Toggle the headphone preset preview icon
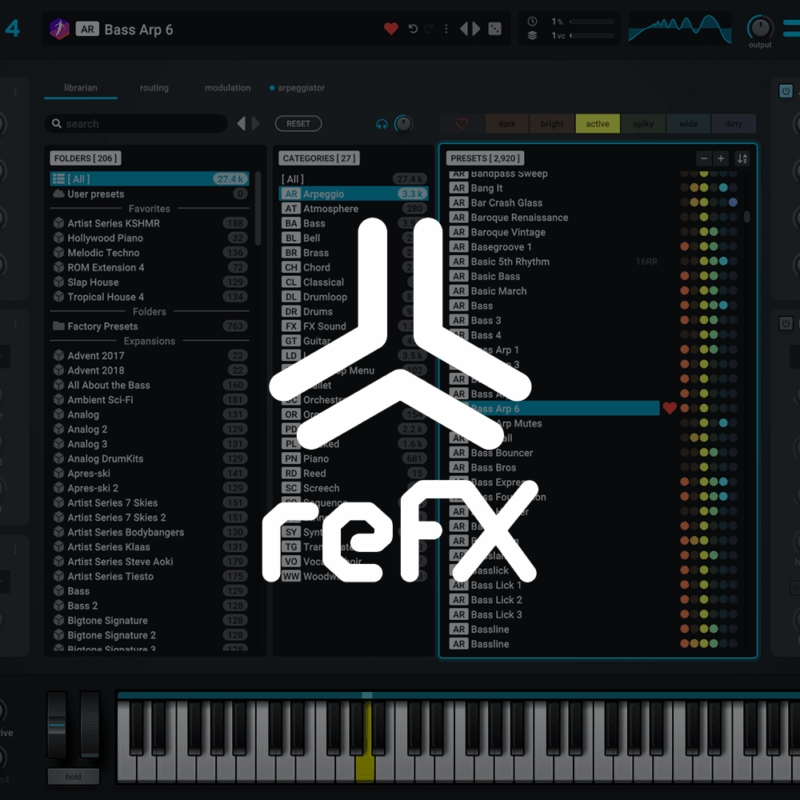Viewport: 800px width, 800px height. tap(382, 124)
